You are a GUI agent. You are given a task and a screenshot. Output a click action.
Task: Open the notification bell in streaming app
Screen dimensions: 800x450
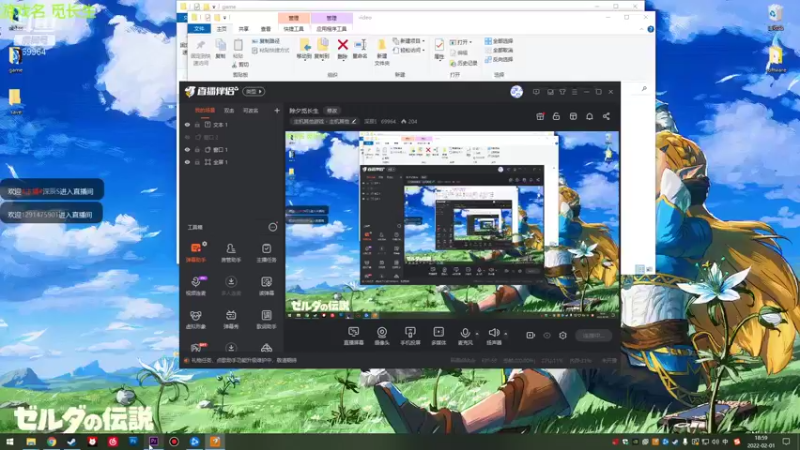[x=589, y=116]
